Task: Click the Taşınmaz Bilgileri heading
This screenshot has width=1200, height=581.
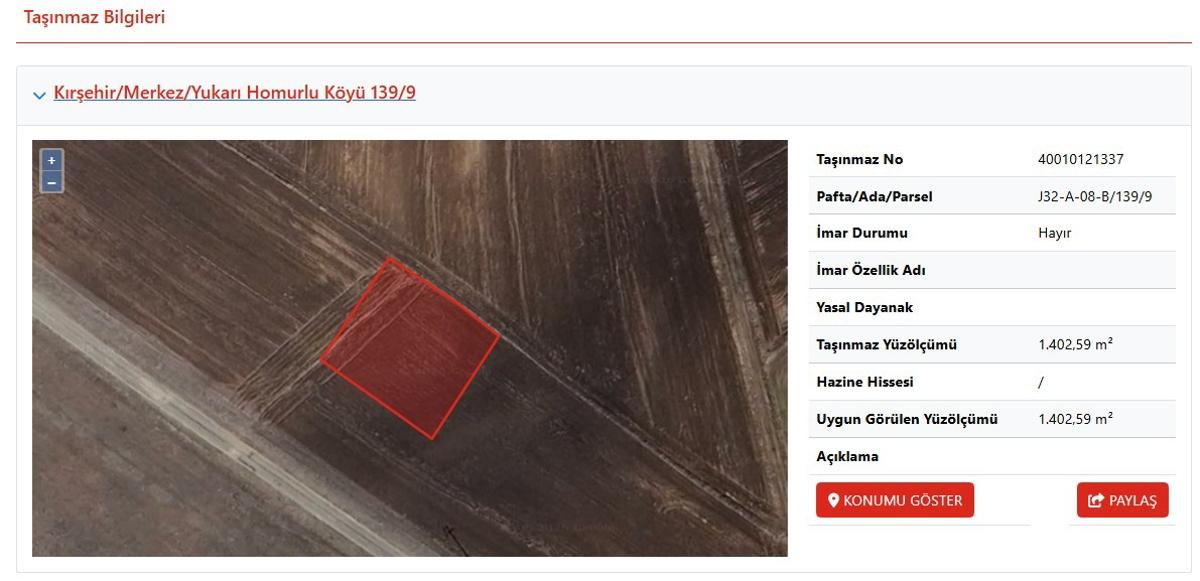Action: click(x=94, y=17)
